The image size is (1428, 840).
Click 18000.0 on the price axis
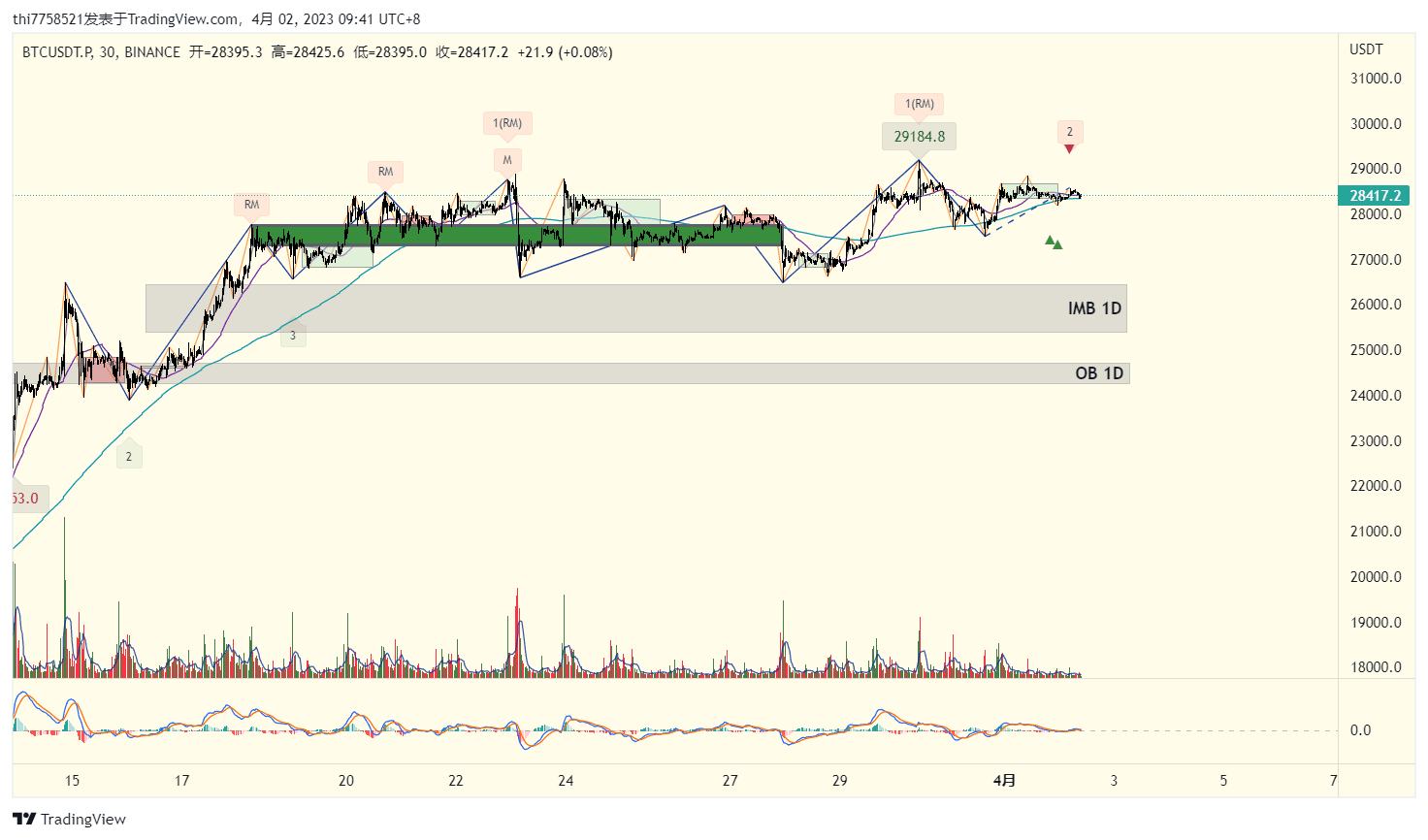(x=1376, y=667)
